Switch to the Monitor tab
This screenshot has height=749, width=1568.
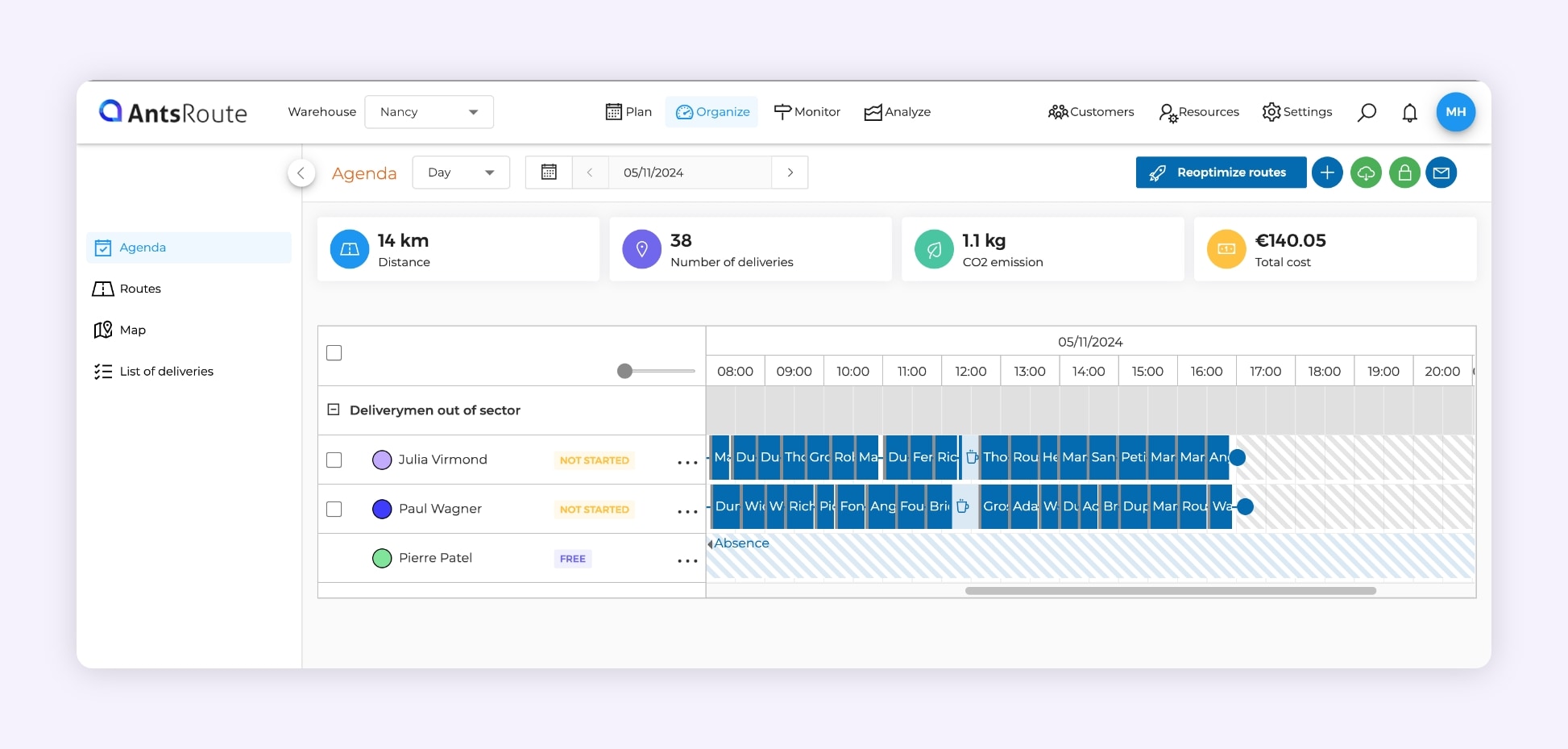[x=807, y=112]
